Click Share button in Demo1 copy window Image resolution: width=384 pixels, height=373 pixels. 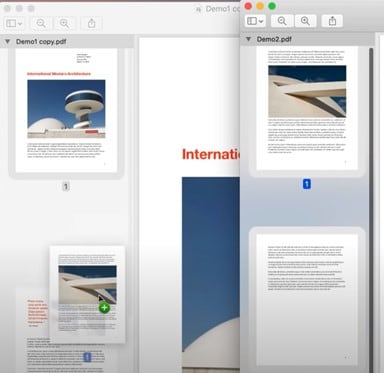click(x=91, y=23)
